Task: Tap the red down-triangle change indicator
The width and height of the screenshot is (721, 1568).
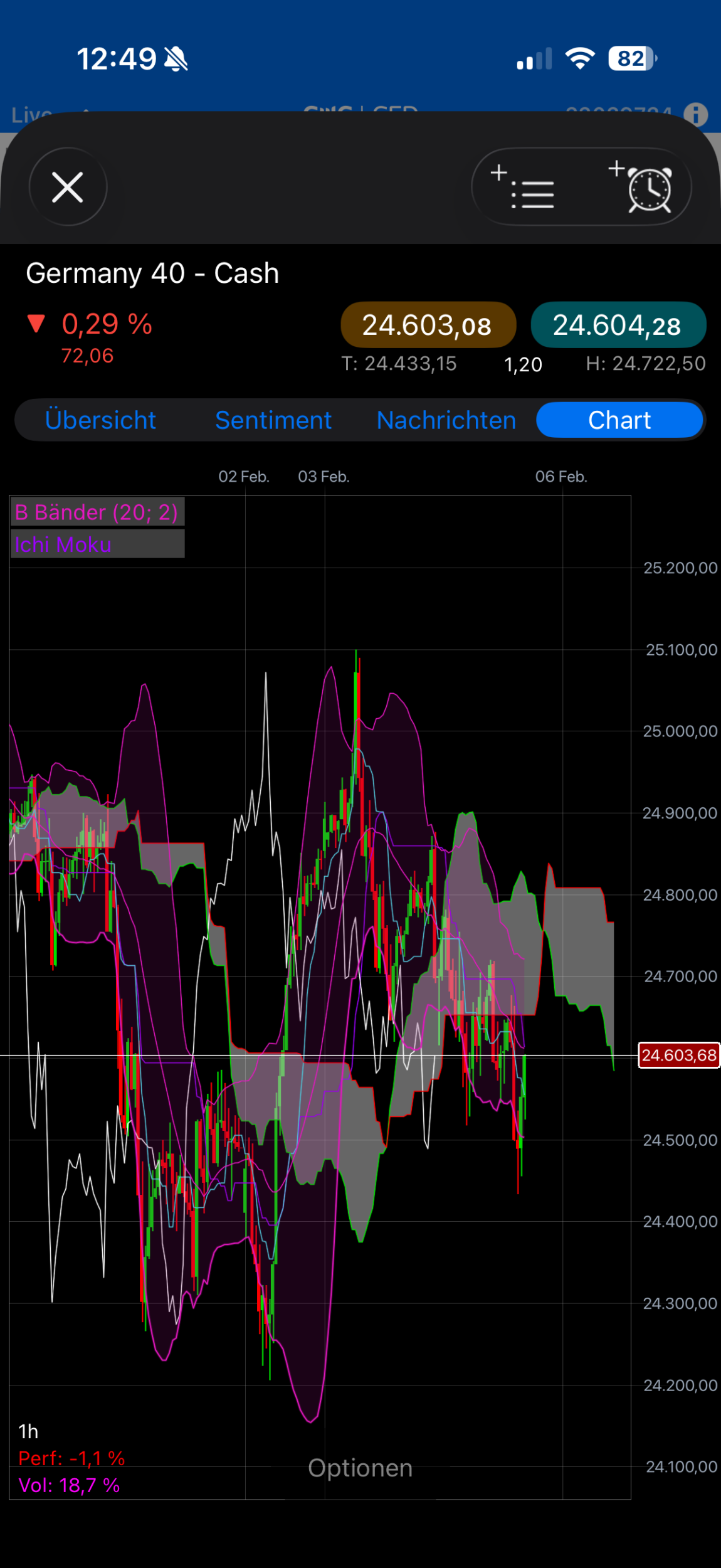Action: (x=36, y=324)
